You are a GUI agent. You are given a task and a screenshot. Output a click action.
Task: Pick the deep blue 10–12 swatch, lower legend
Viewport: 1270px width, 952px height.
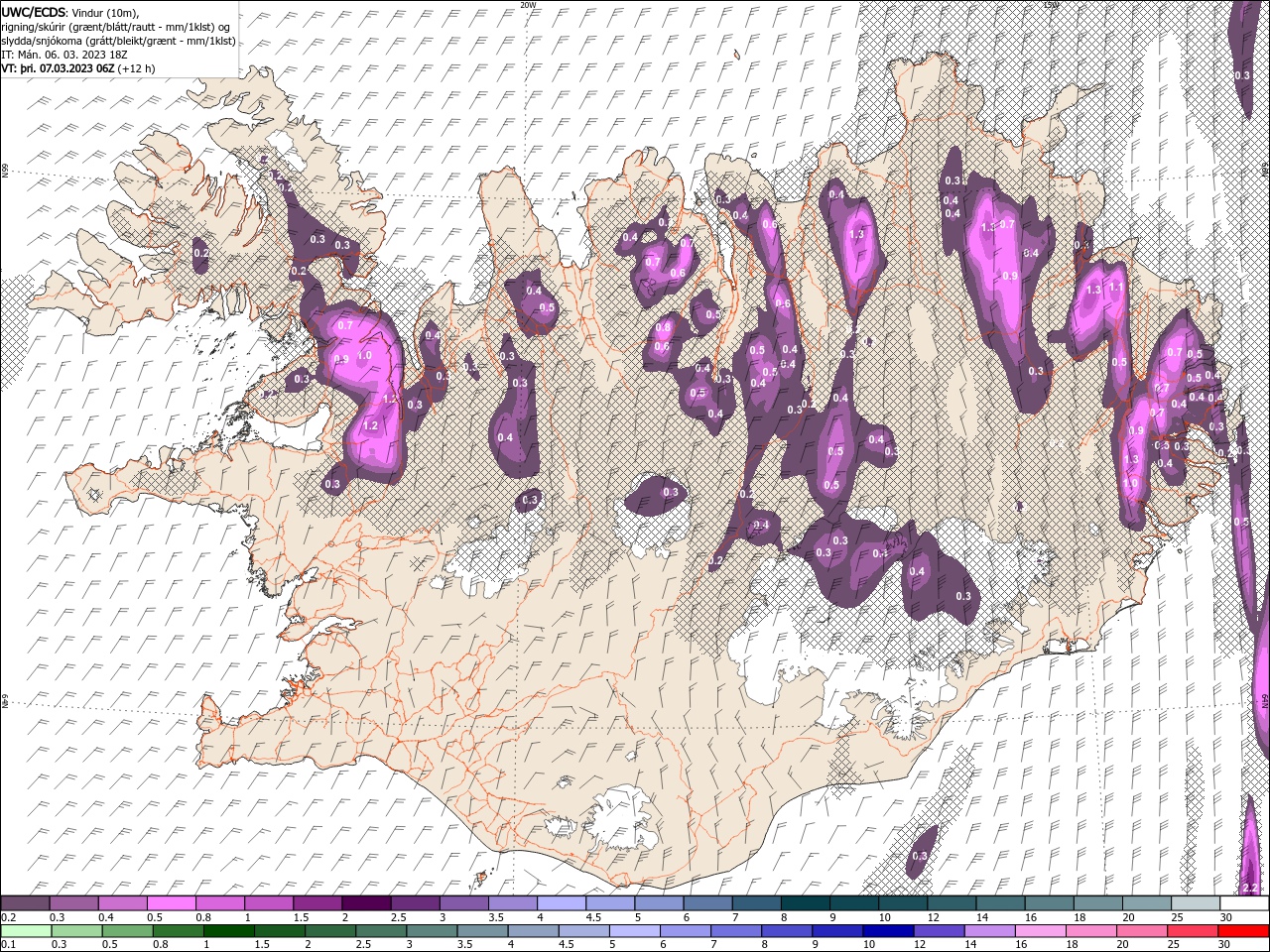coord(890,931)
